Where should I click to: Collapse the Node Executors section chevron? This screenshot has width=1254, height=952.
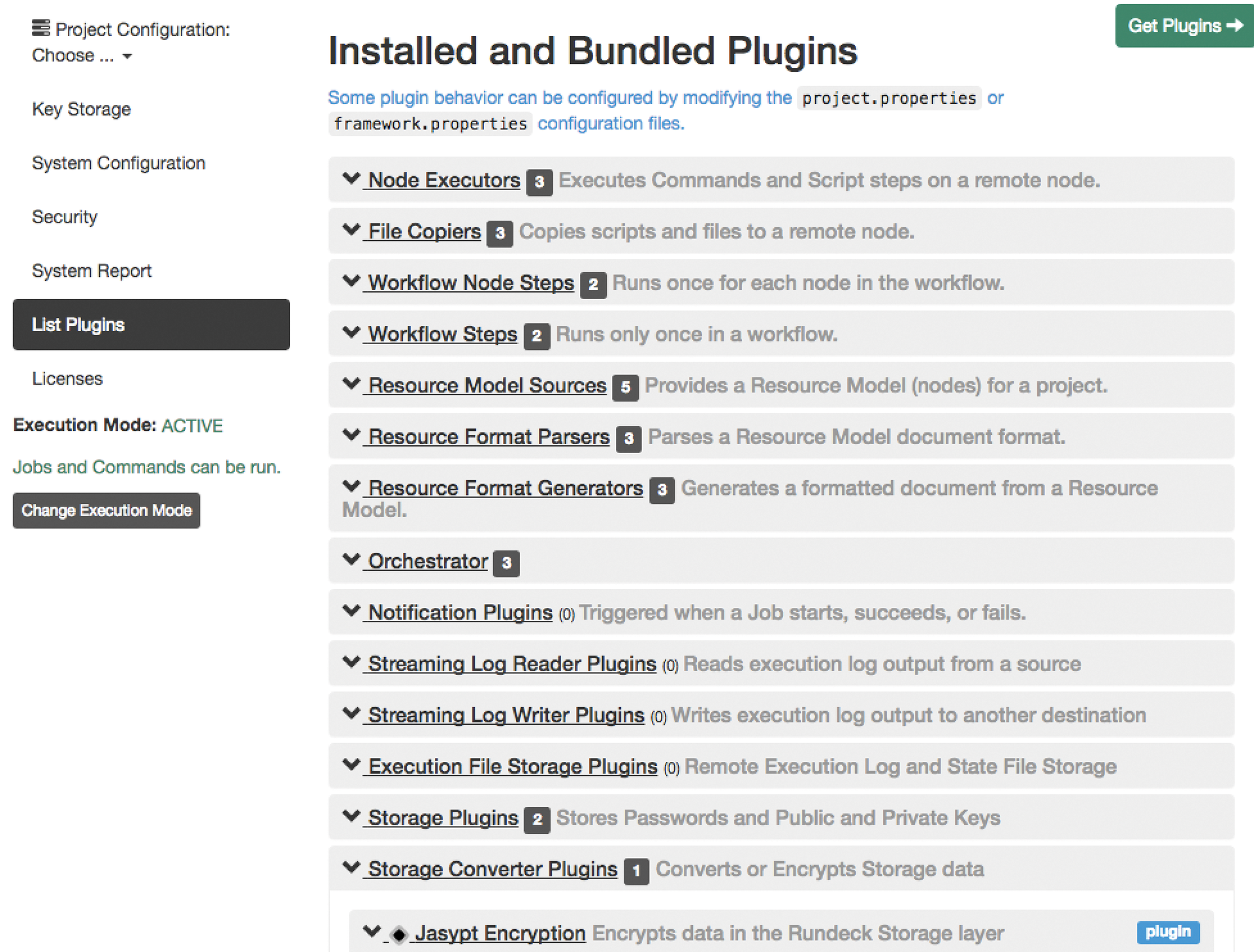click(351, 179)
